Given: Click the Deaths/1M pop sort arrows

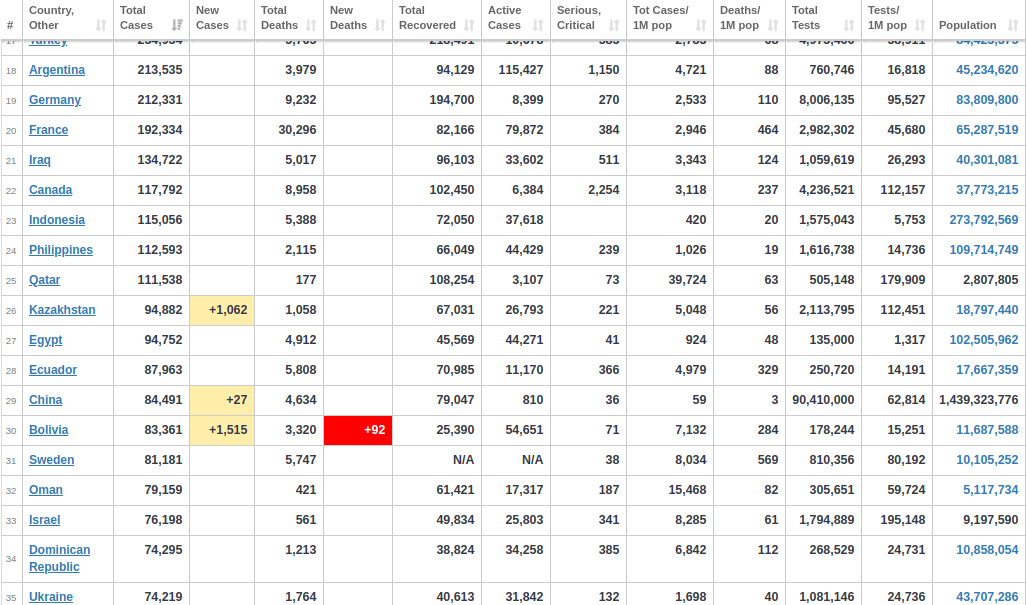Looking at the screenshot, I should [773, 26].
